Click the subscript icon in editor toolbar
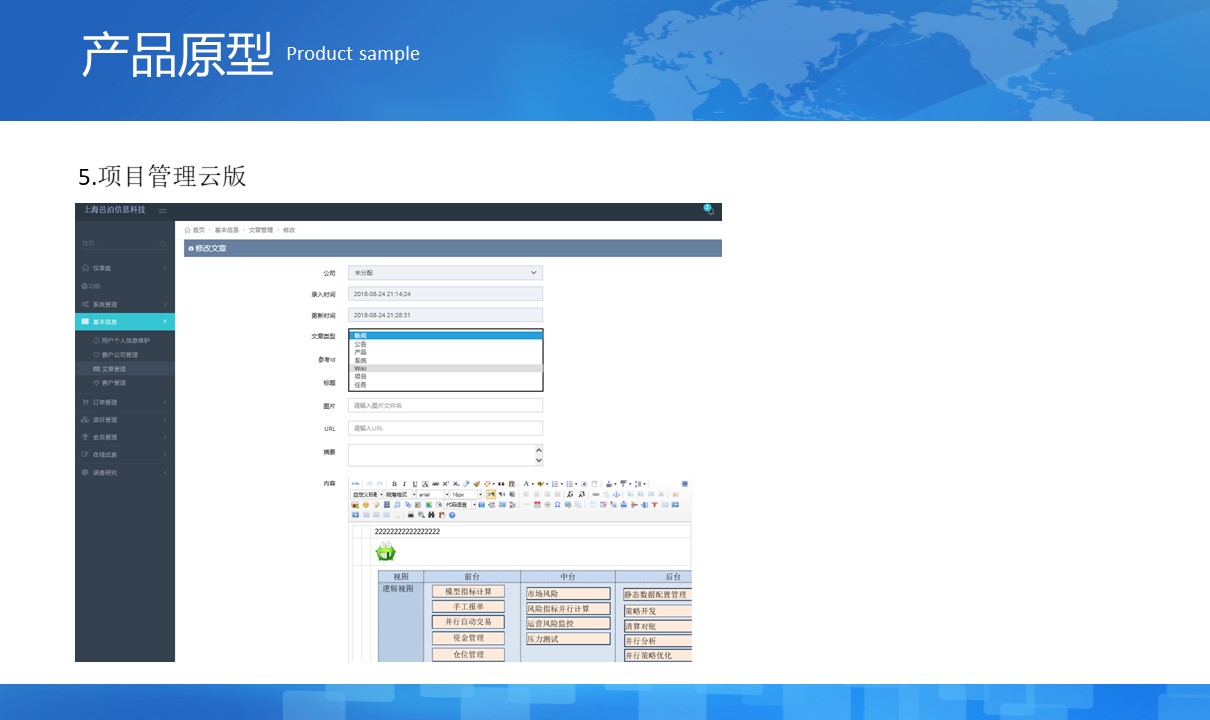Image resolution: width=1210 pixels, height=720 pixels. 456,484
